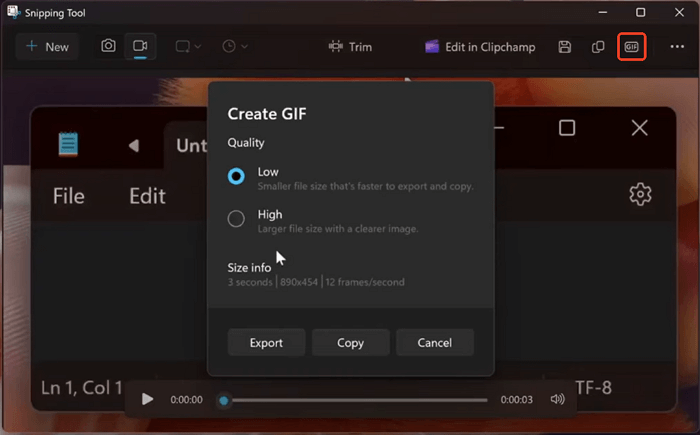Mute the video volume speaker icon

click(558, 399)
